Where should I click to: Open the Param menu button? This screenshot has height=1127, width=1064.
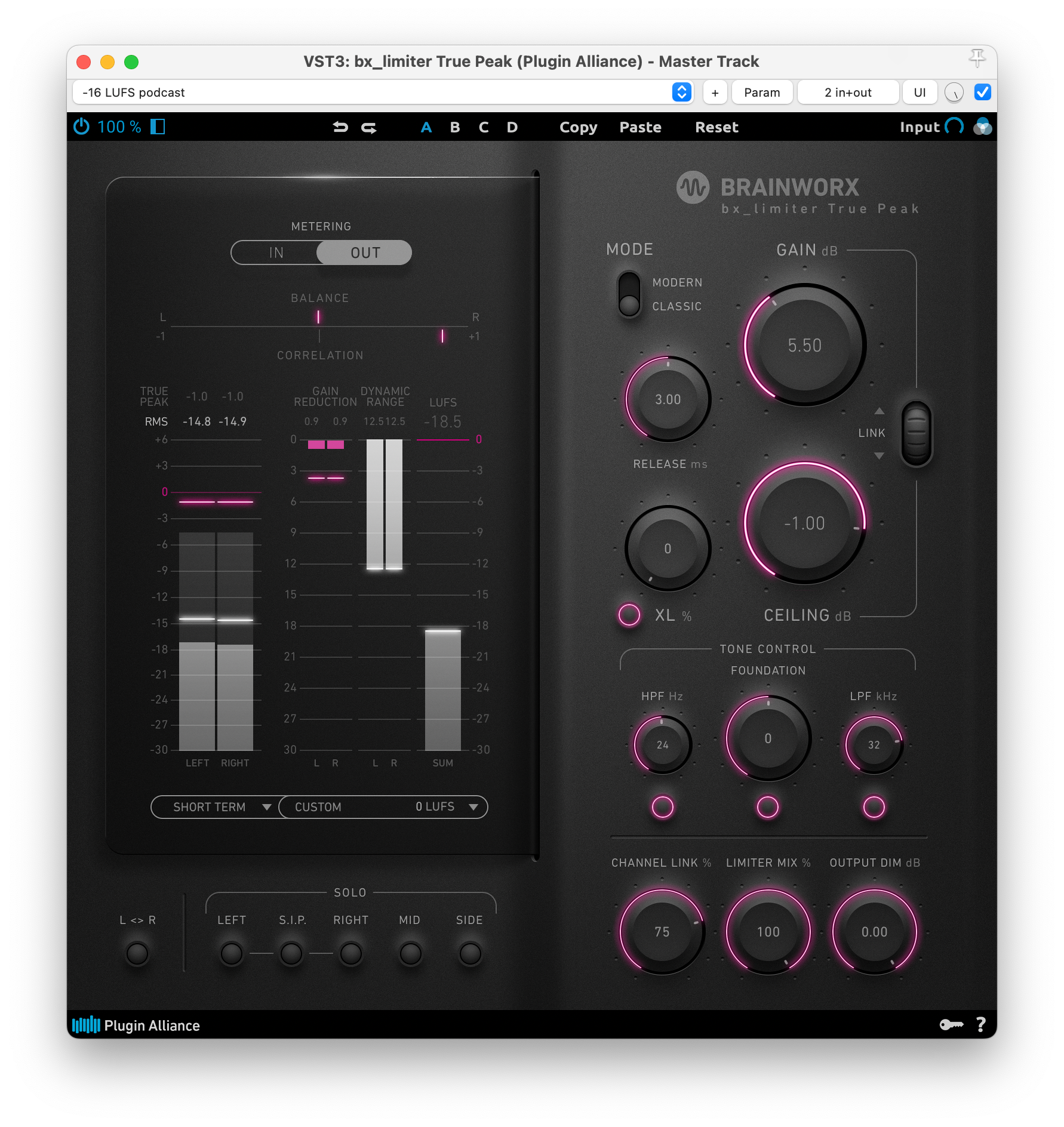pyautogui.click(x=762, y=93)
